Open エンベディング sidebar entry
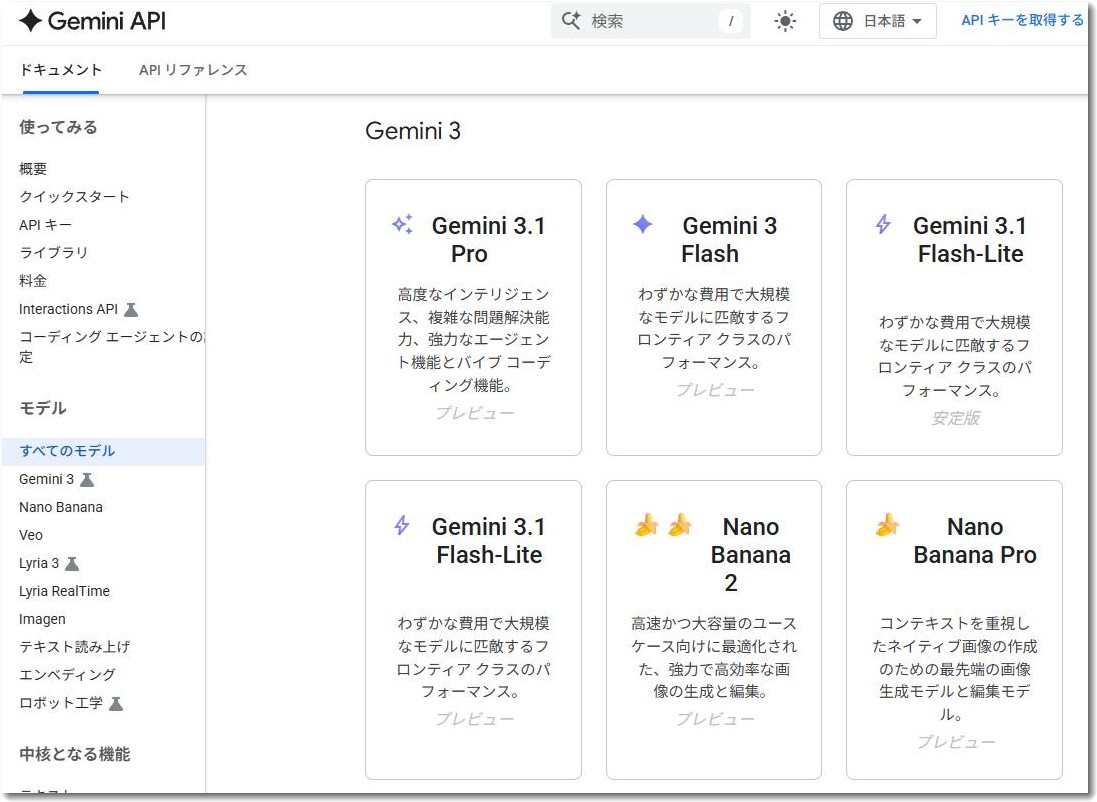Viewport: 1097px width, 802px height. 67,675
